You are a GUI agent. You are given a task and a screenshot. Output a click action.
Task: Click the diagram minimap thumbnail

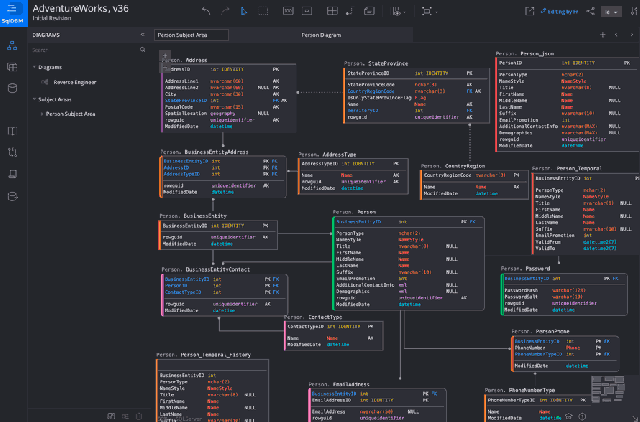608,389
